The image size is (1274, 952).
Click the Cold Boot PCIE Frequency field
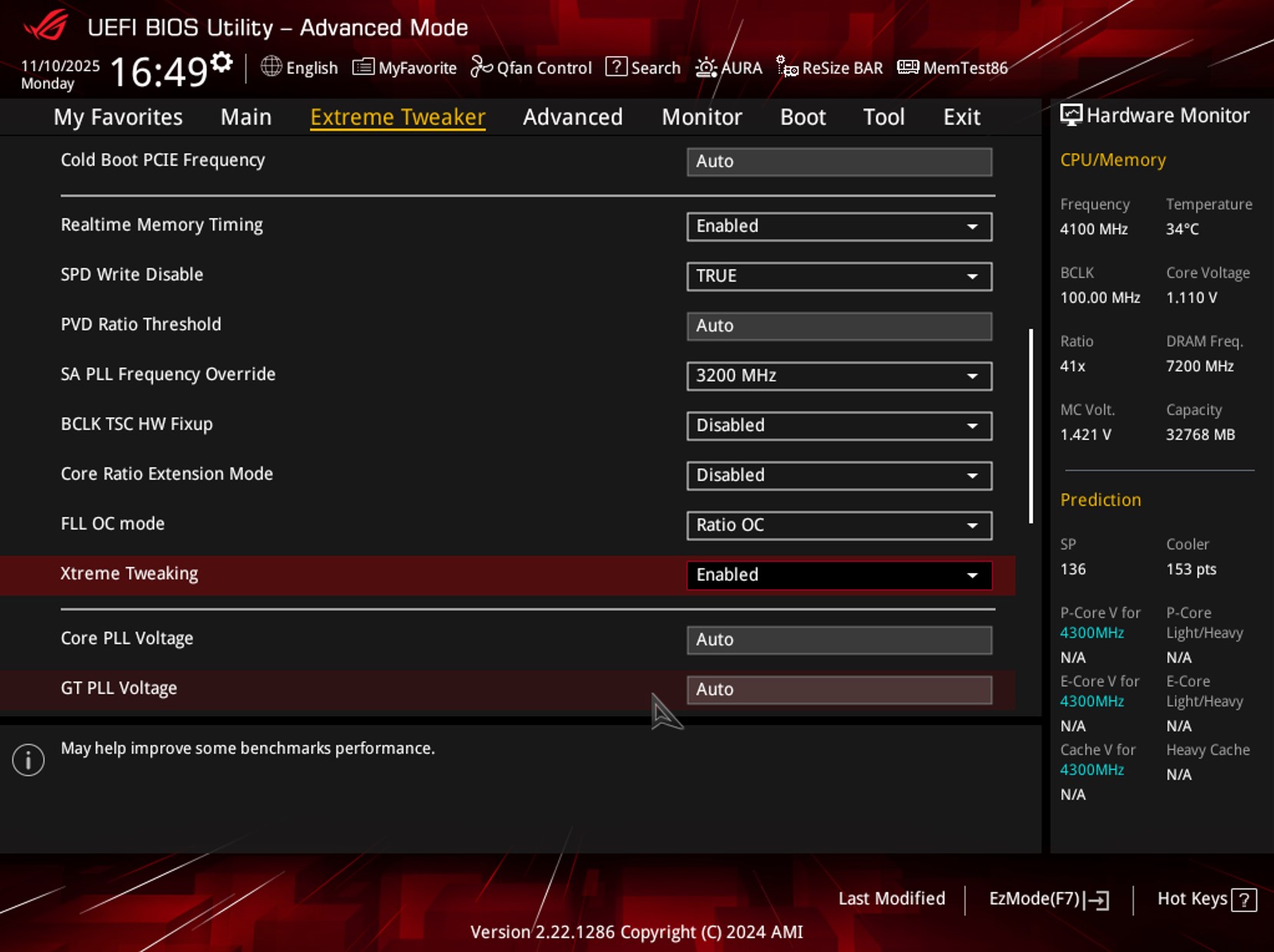pos(839,161)
